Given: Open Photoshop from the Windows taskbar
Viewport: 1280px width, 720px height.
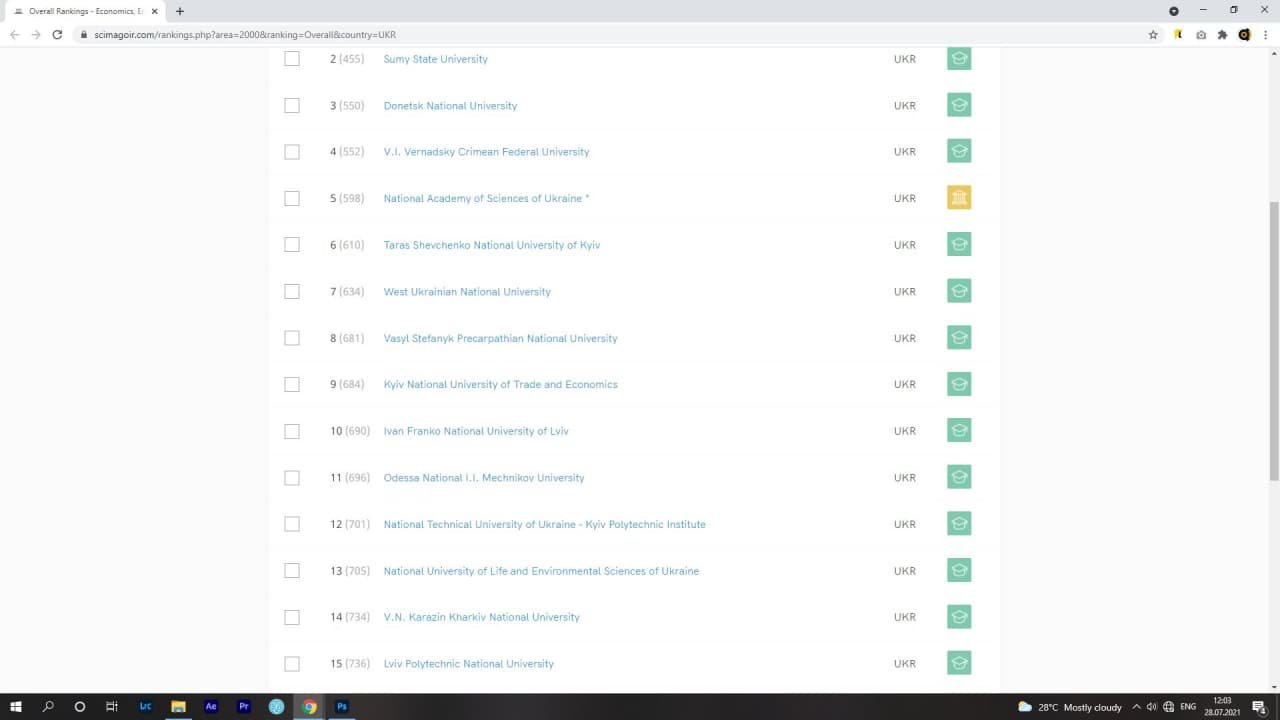Looking at the screenshot, I should (x=342, y=706).
